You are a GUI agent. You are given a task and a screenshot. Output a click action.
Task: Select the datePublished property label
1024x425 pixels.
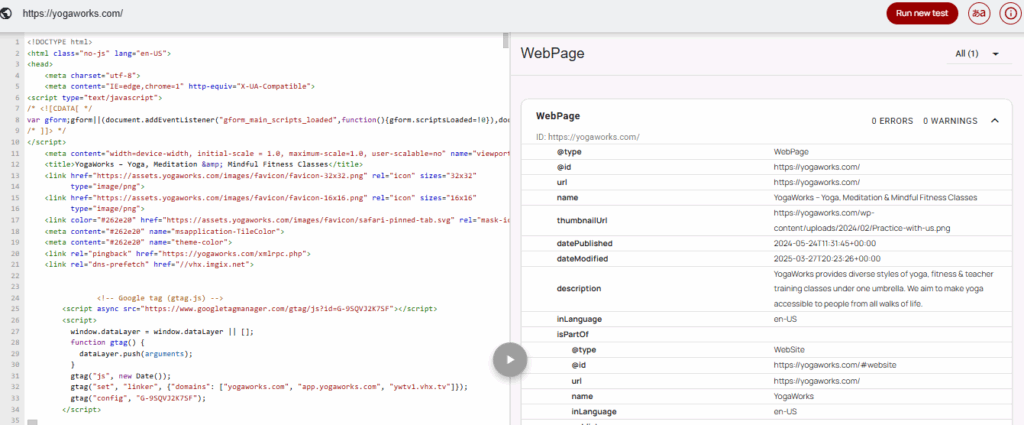pos(584,244)
